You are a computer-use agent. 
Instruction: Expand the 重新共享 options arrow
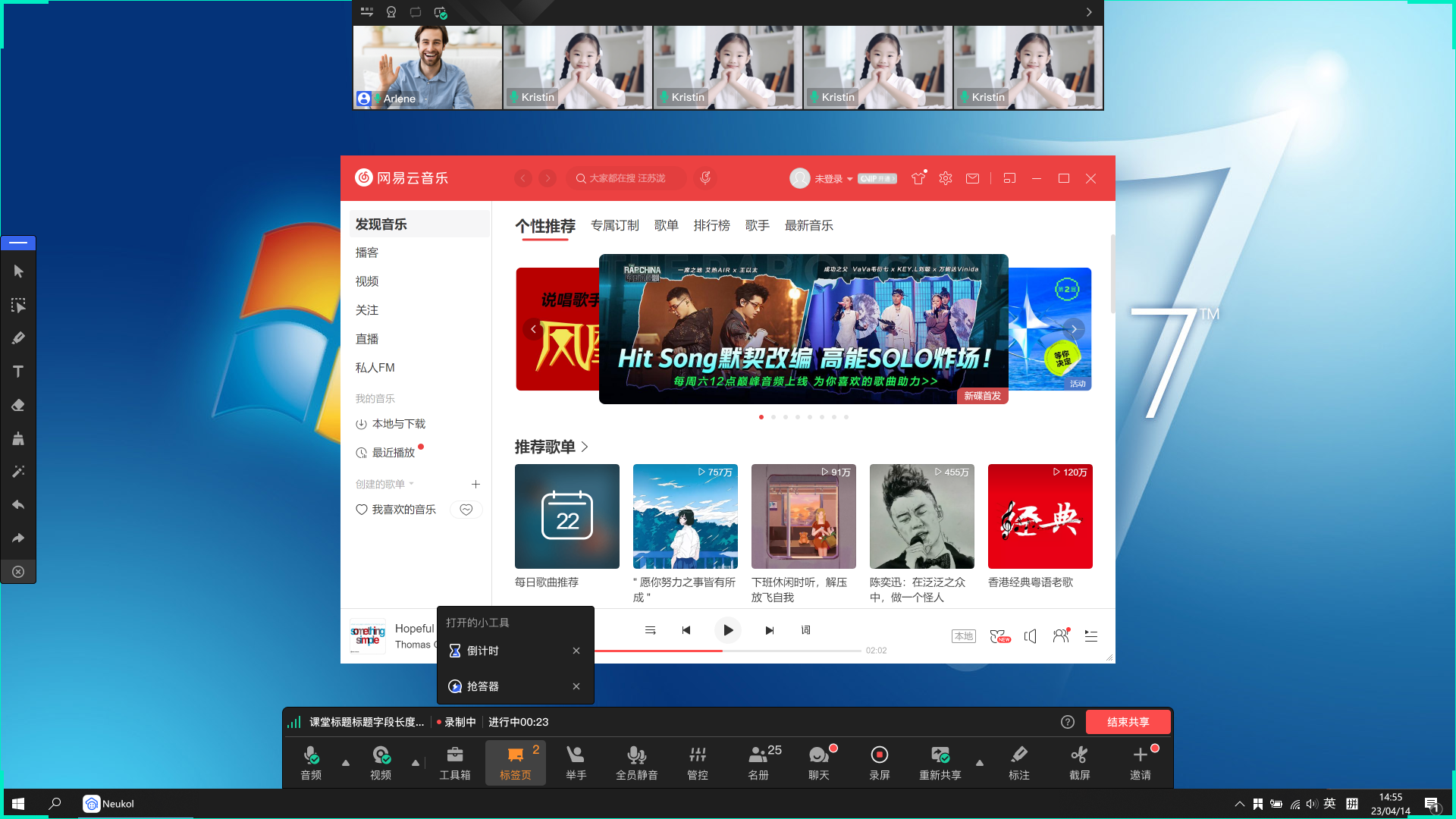click(x=980, y=763)
